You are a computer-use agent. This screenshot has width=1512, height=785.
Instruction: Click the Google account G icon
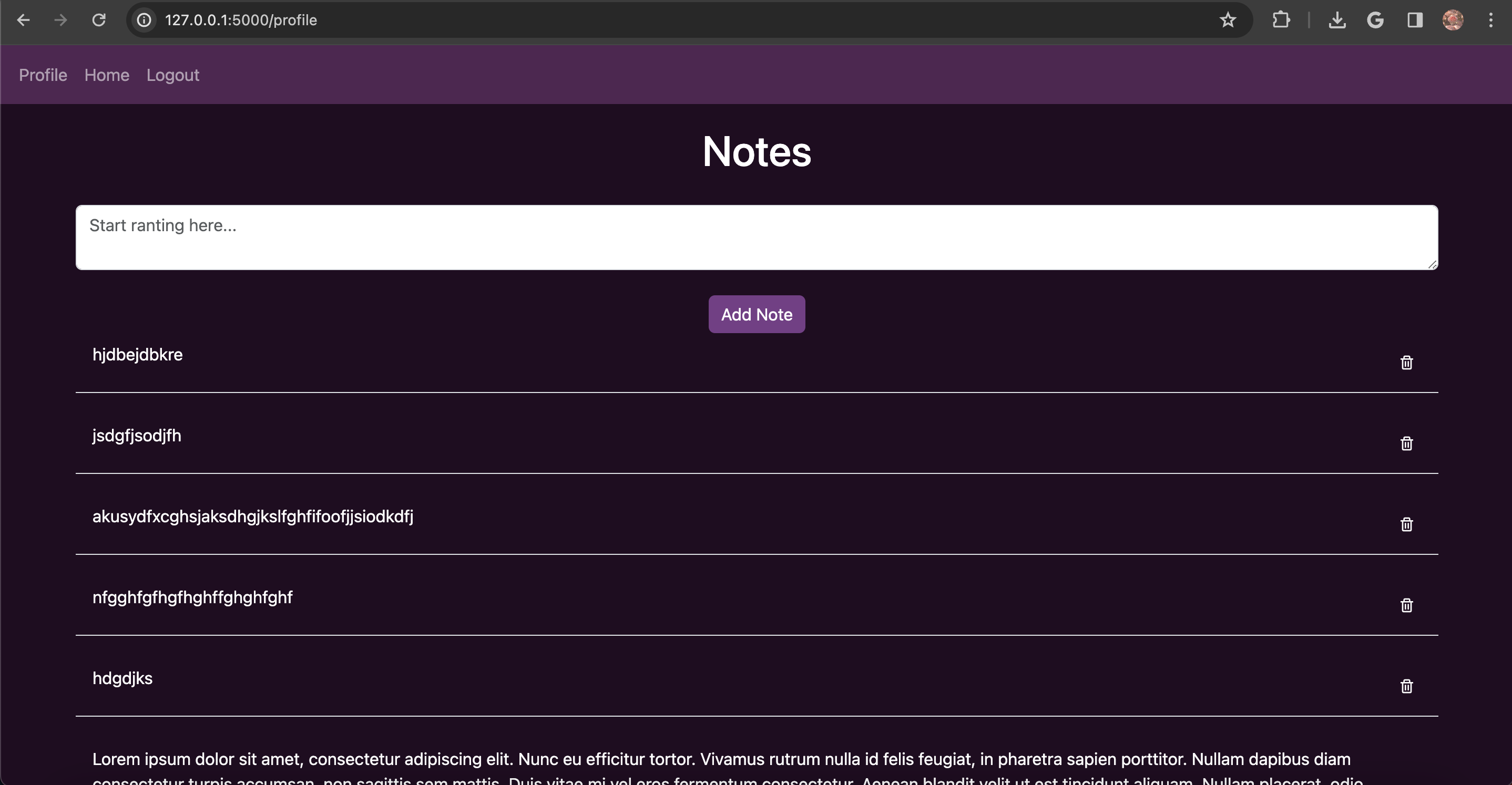point(1375,20)
